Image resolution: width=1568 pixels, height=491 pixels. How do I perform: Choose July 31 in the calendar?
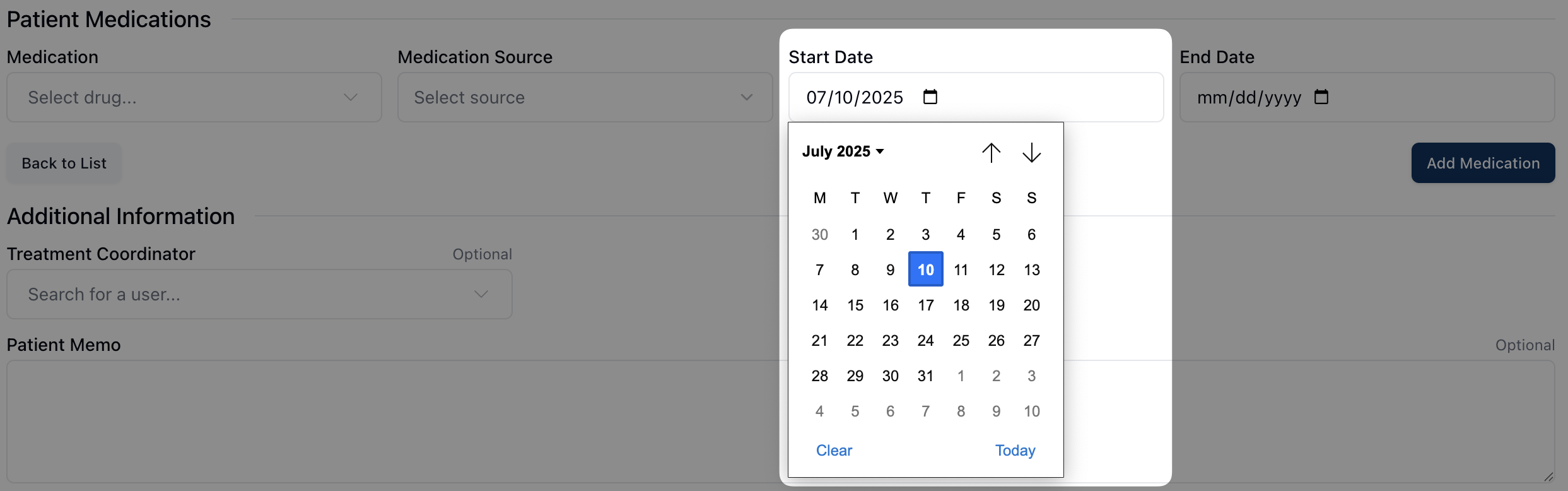[x=925, y=376]
